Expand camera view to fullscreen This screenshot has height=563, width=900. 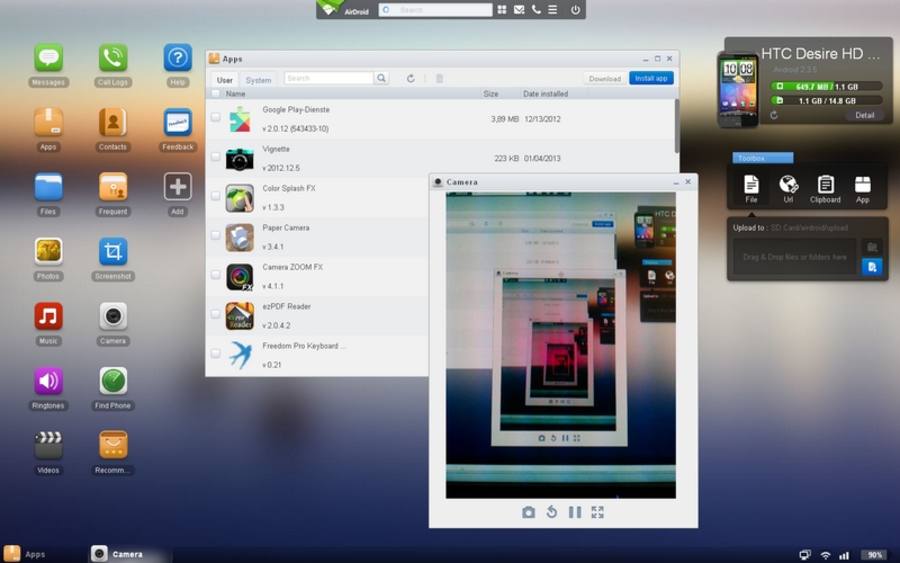click(x=598, y=512)
